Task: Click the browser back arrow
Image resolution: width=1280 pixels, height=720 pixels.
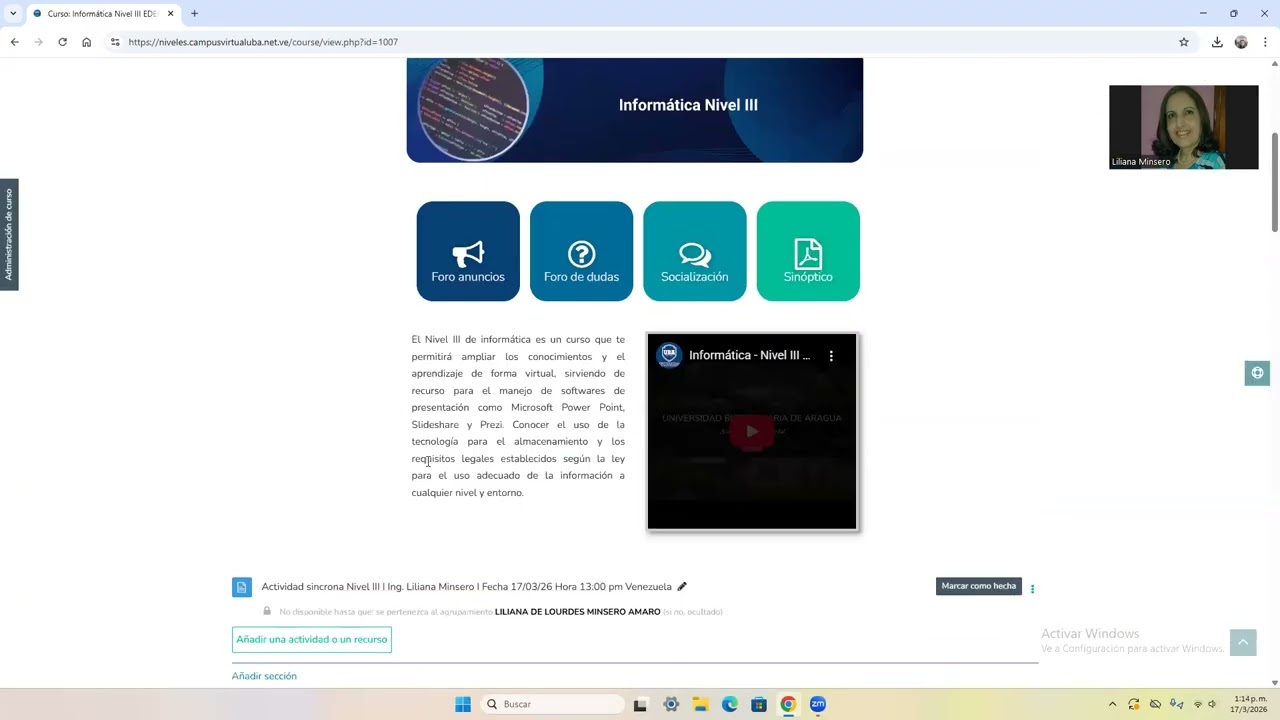Action: click(x=14, y=42)
